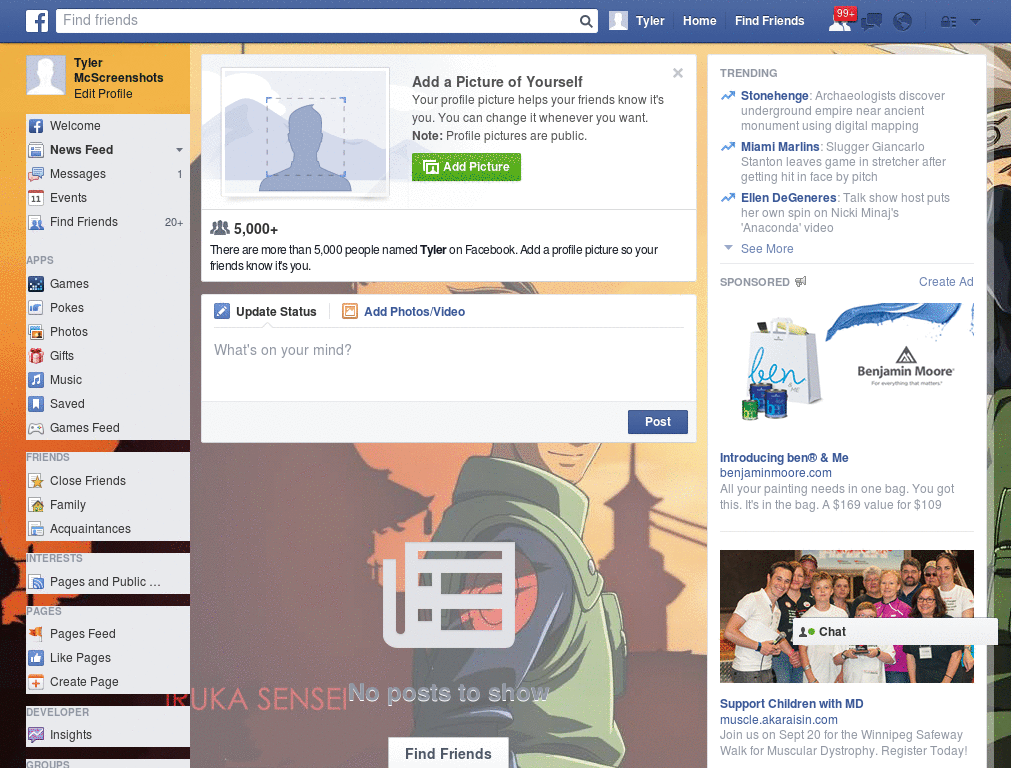Open Pages and Public sidebar item
The width and height of the screenshot is (1024, 768).
click(x=108, y=582)
